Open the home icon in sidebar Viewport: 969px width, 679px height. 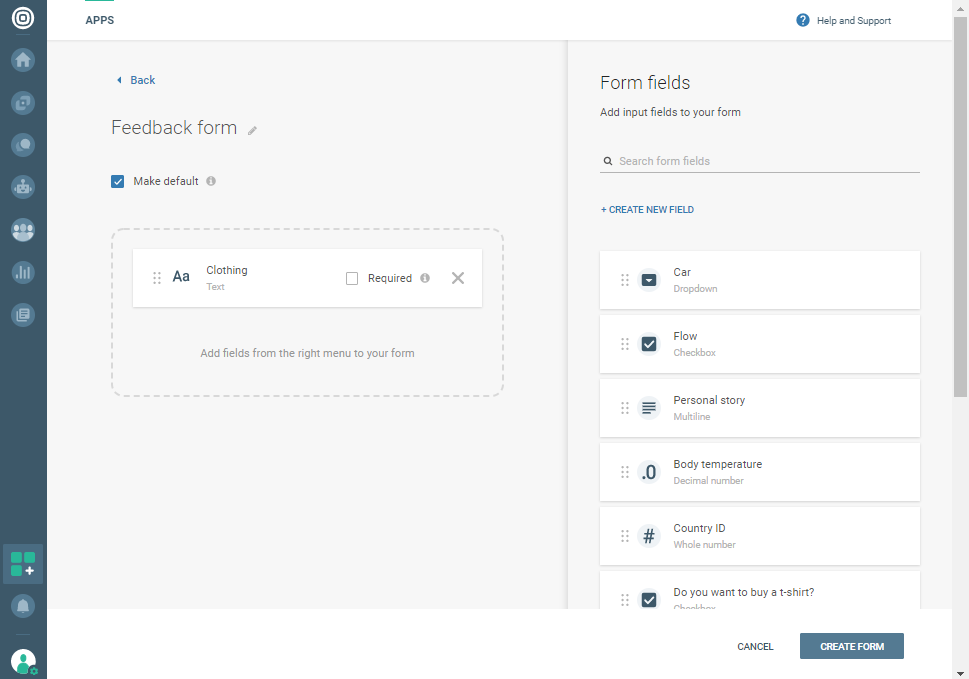point(23,60)
